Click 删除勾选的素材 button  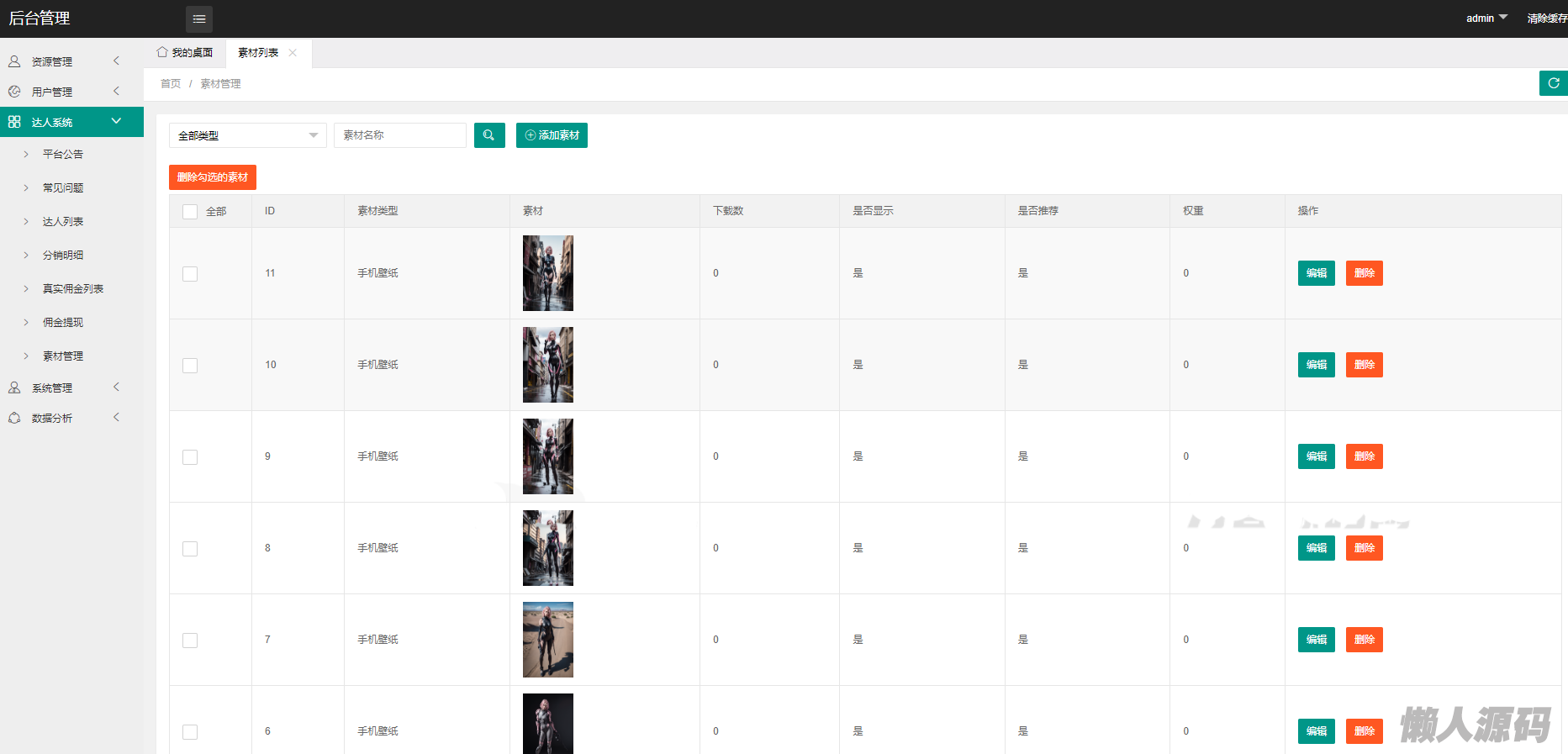(x=213, y=177)
